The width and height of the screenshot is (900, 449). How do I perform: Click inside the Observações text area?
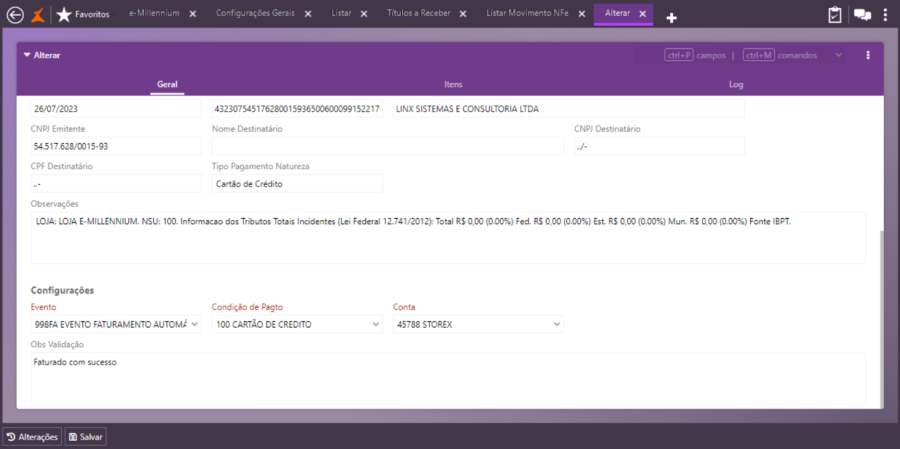[448, 238]
